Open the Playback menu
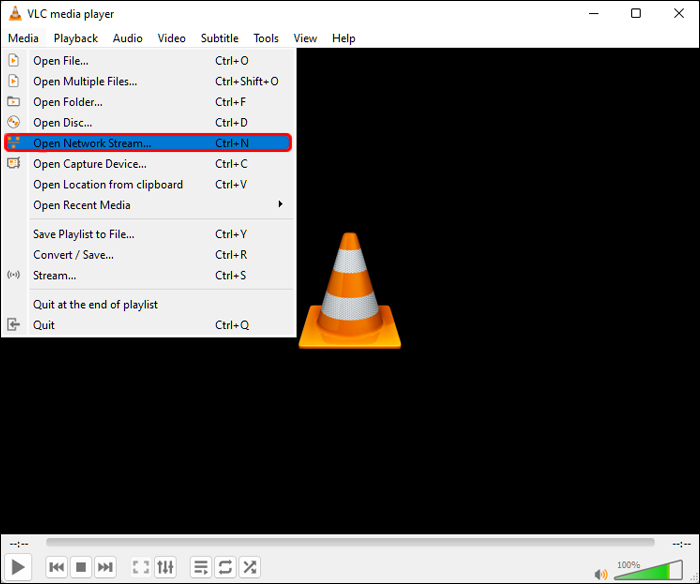Viewport: 700px width, 584px height. [x=75, y=38]
